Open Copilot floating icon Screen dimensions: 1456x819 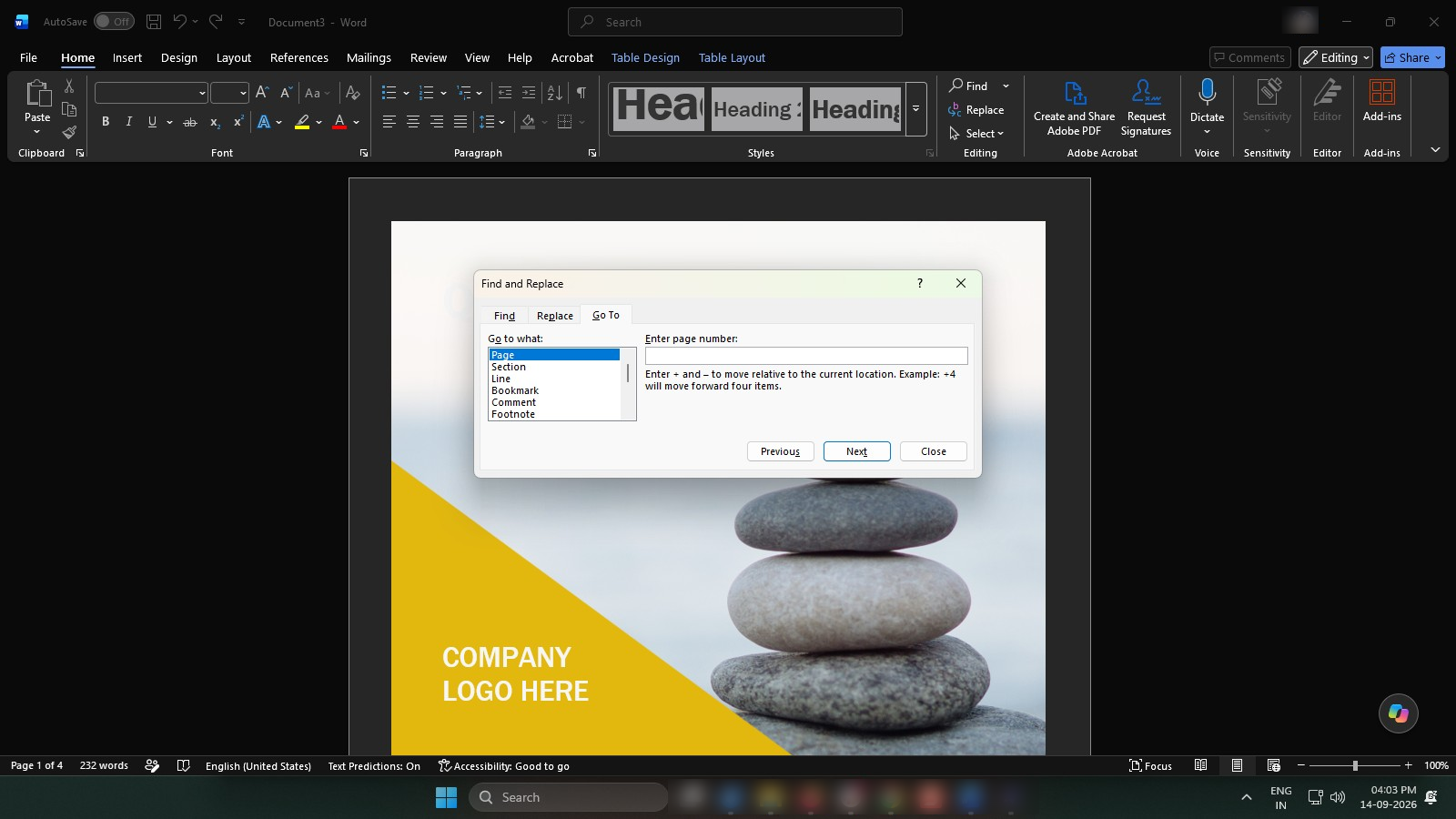pos(1399,713)
